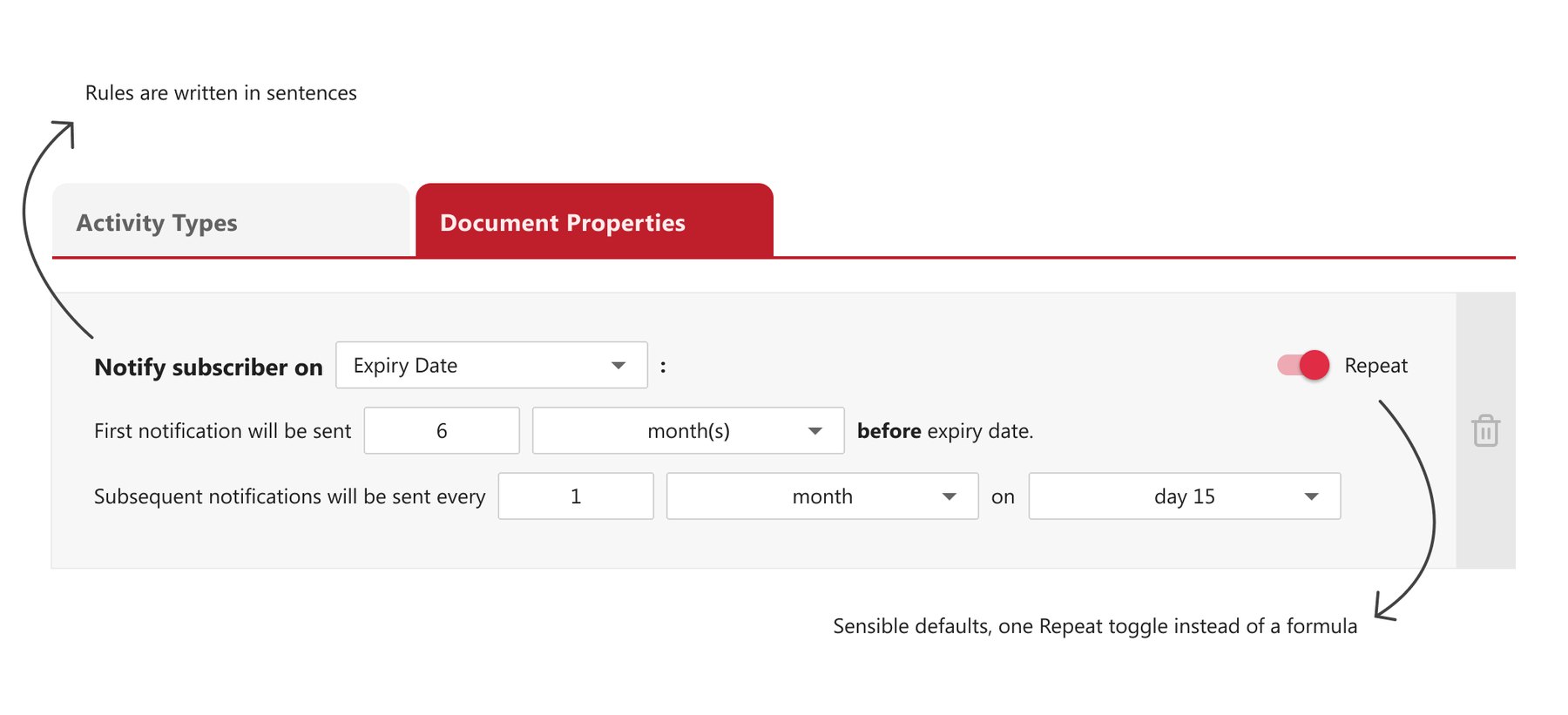This screenshot has height=715, width=1568.
Task: Open the month(s) unit dropdown
Action: point(688,430)
